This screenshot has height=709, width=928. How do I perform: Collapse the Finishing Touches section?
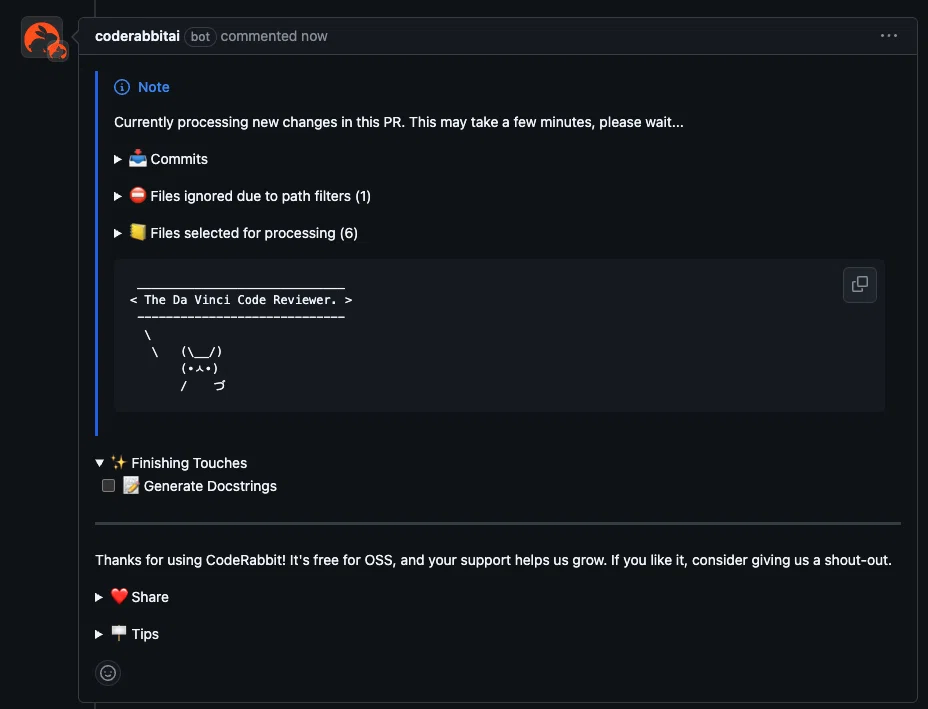[171, 463]
